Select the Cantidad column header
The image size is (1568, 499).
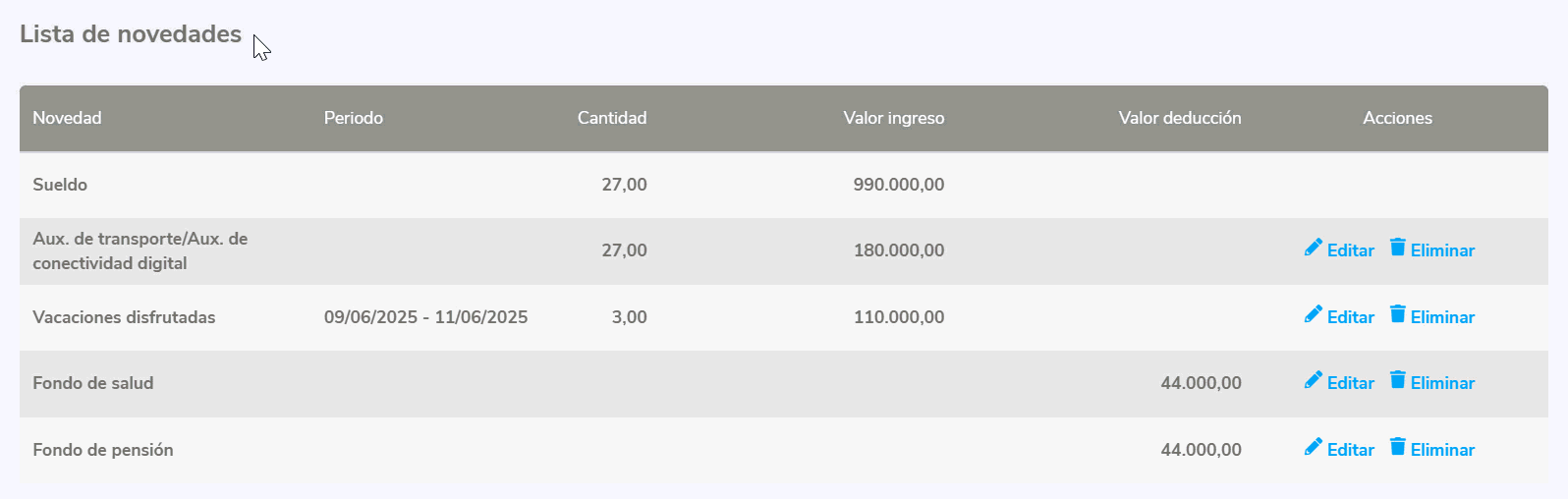click(x=611, y=118)
